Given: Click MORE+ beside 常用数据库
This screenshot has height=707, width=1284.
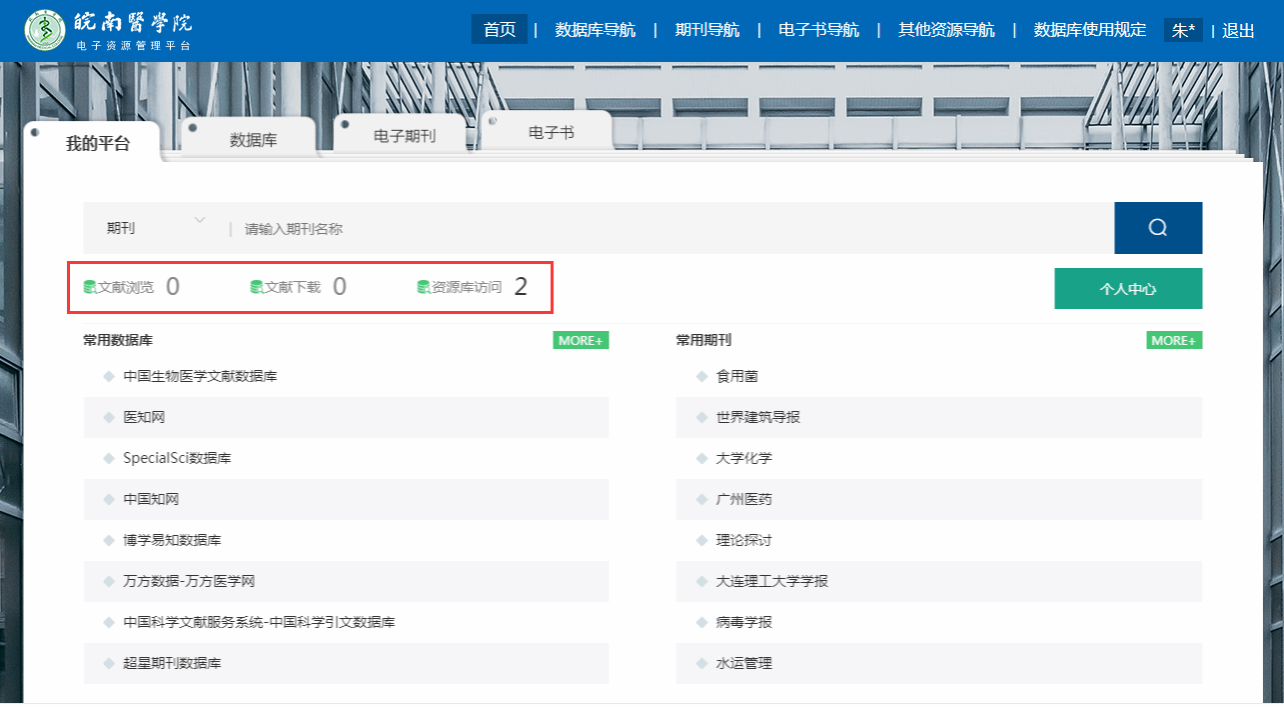Looking at the screenshot, I should 581,341.
